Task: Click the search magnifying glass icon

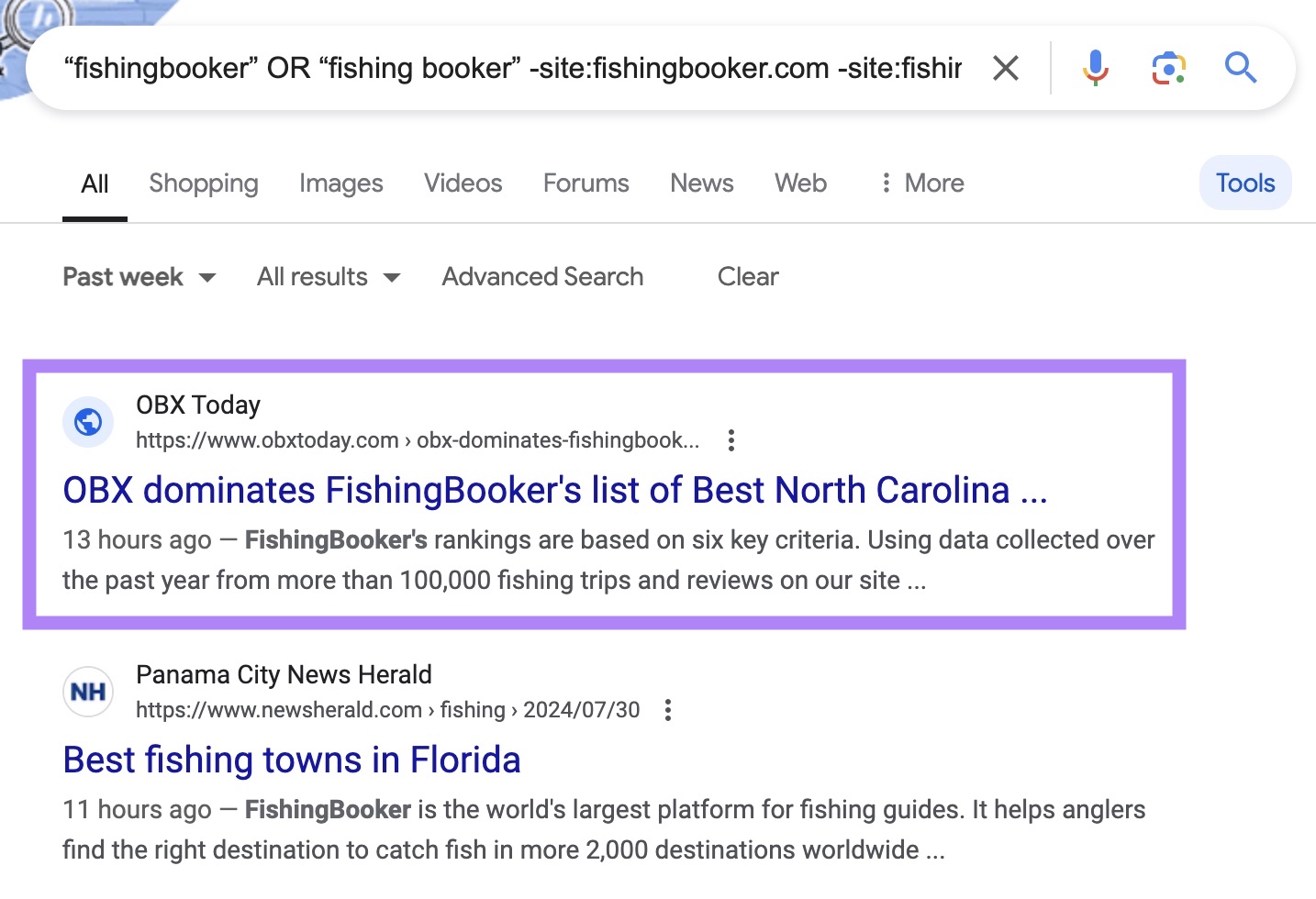Action: 1240,67
